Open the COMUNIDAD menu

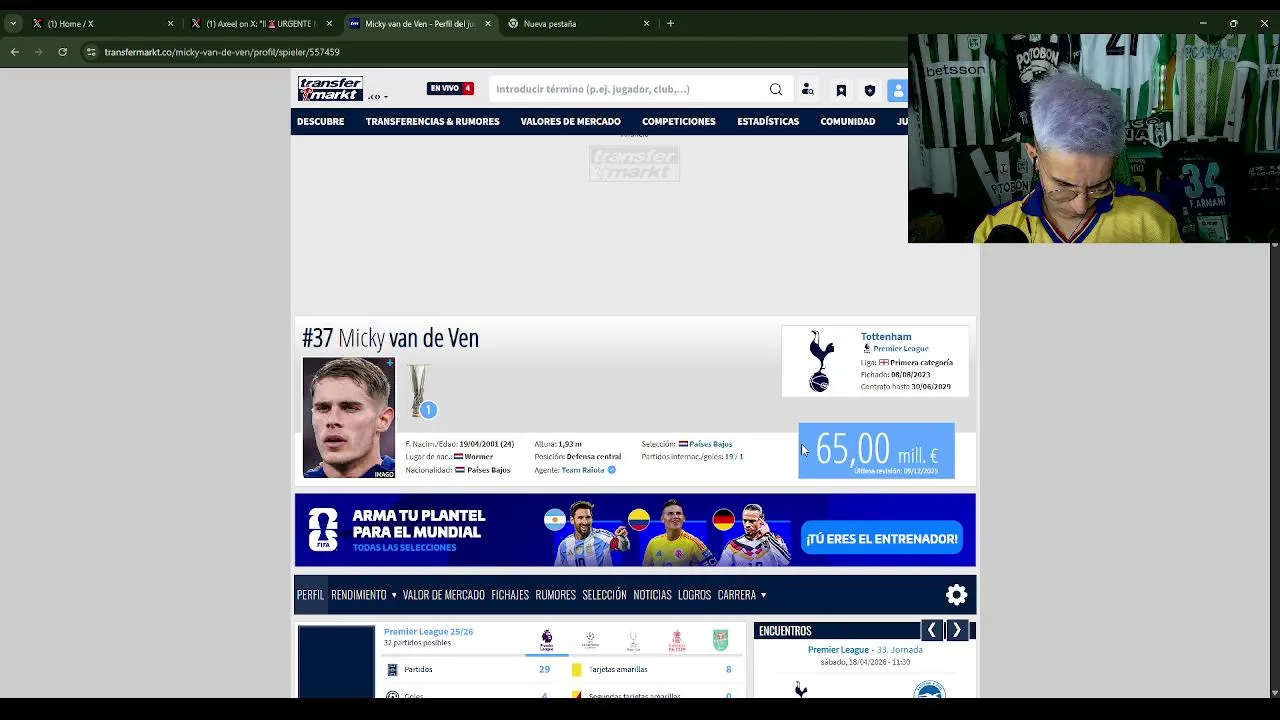pos(848,121)
